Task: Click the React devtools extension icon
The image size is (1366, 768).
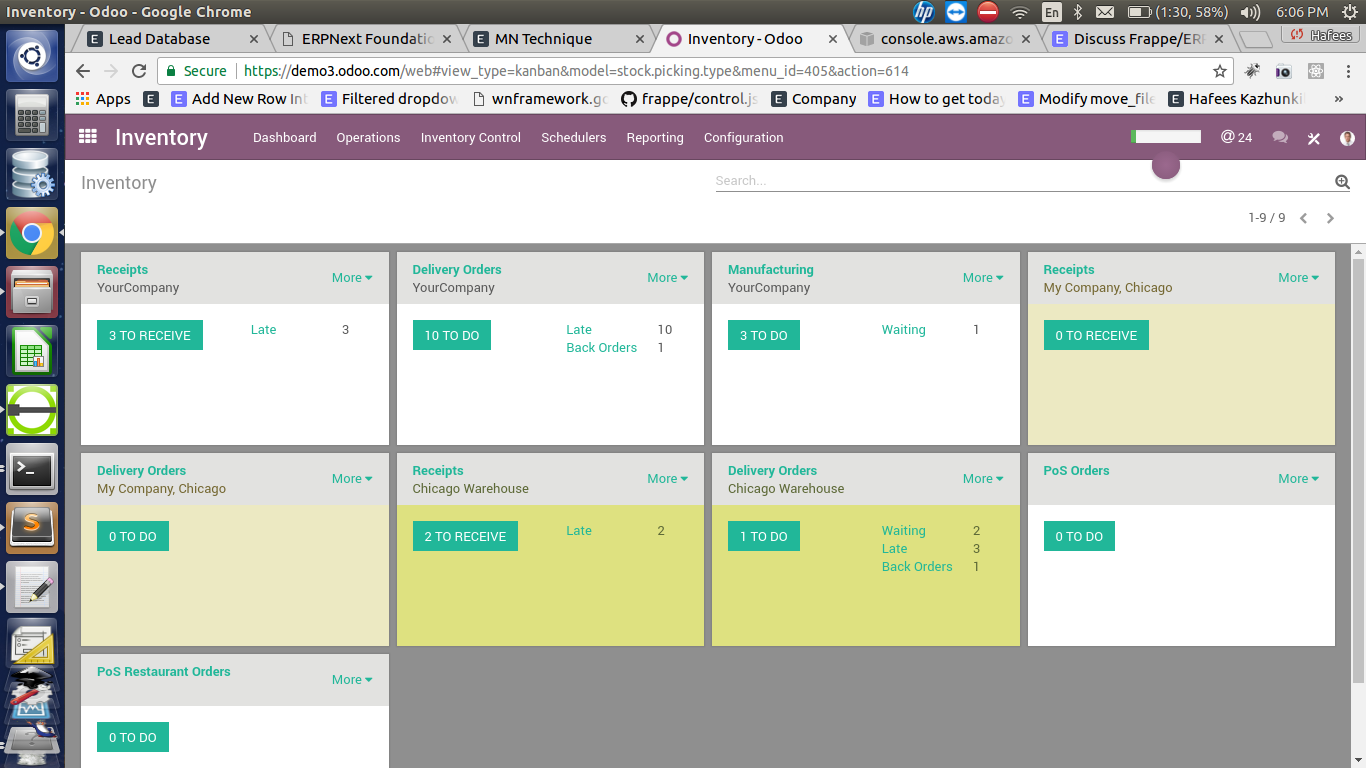Action: (x=1316, y=71)
